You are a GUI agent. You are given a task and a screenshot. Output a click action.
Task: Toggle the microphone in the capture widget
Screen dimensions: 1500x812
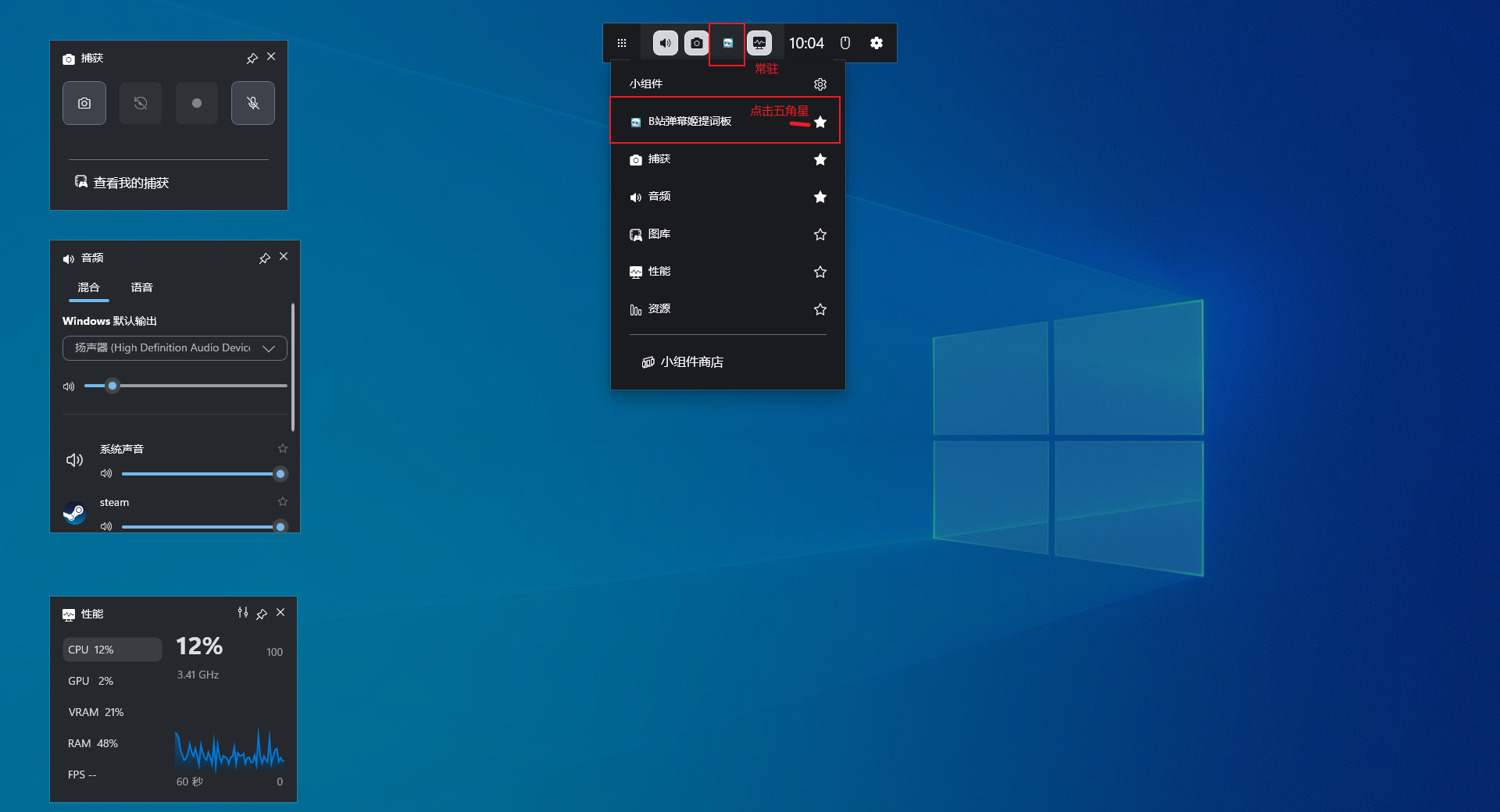252,103
